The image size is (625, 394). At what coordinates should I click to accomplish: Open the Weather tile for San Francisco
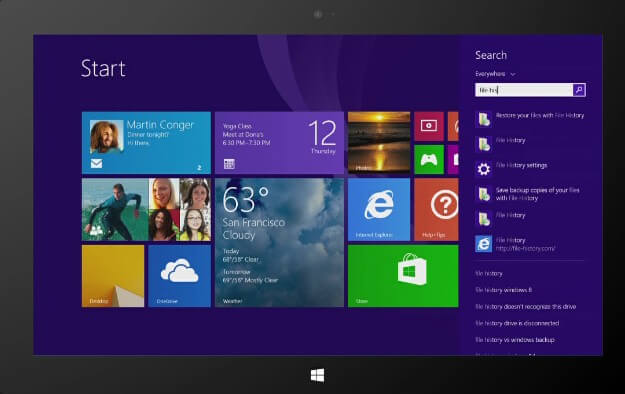[279, 242]
